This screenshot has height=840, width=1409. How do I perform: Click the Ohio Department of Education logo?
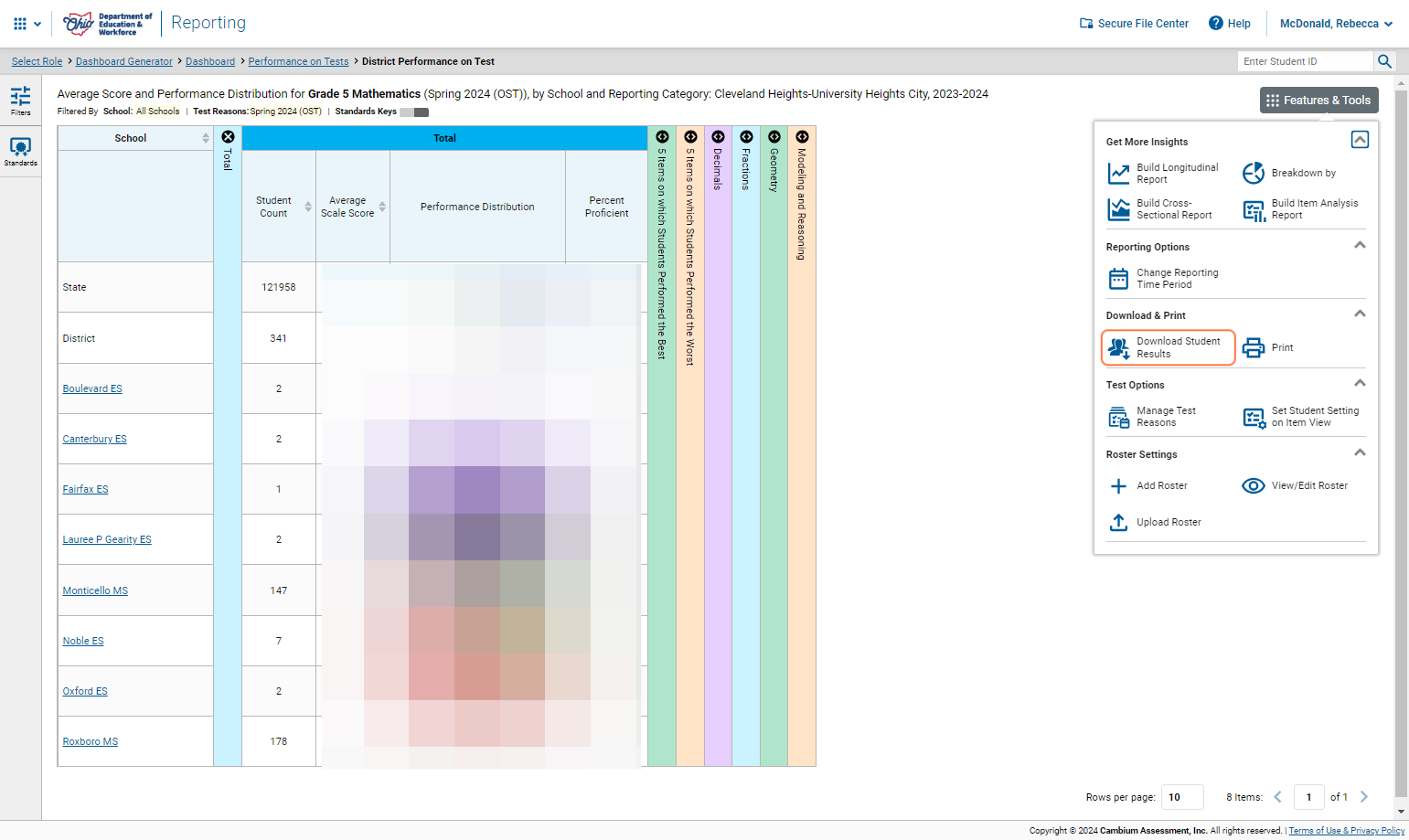tap(108, 24)
